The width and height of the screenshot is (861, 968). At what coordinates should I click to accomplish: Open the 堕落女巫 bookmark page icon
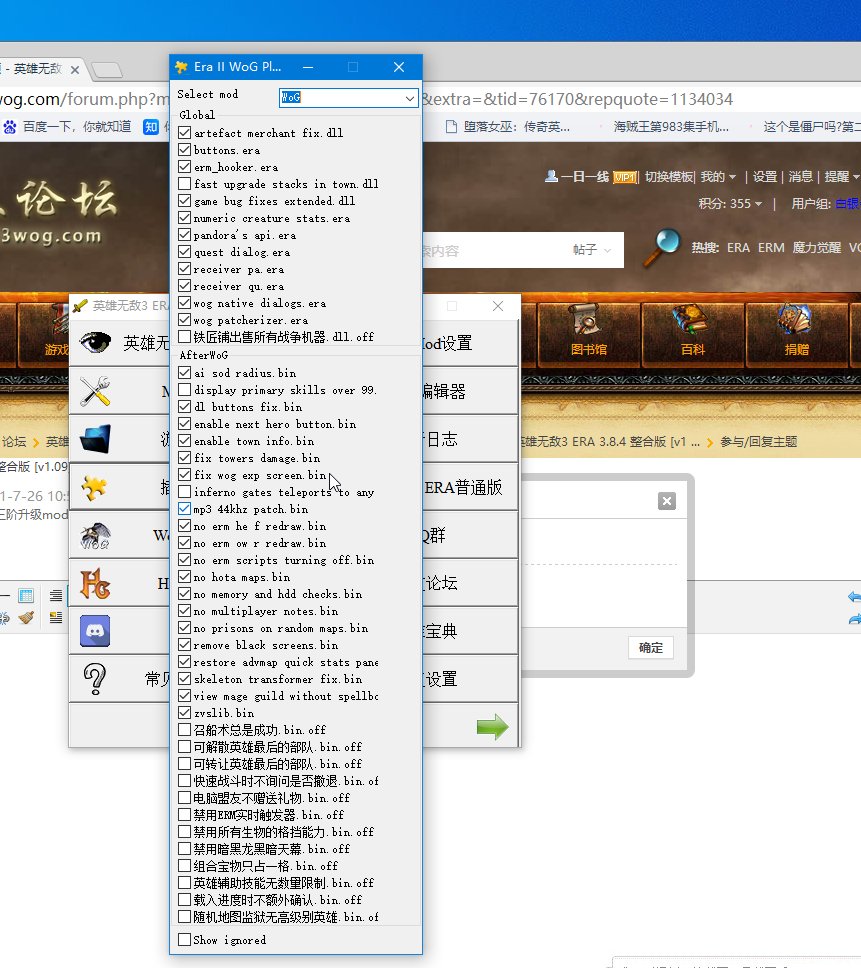(x=451, y=127)
